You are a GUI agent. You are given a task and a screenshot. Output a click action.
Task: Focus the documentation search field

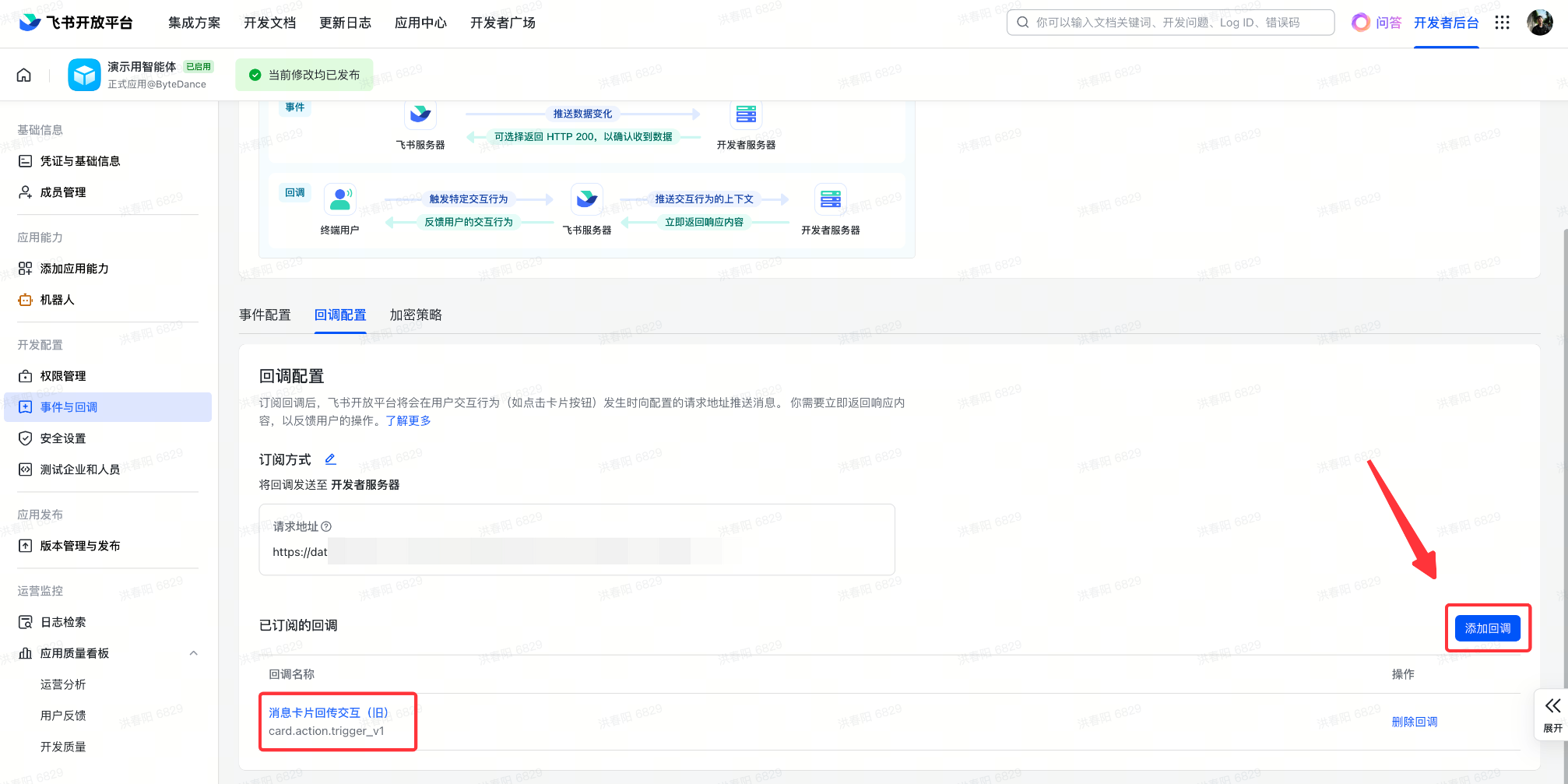coord(1170,23)
